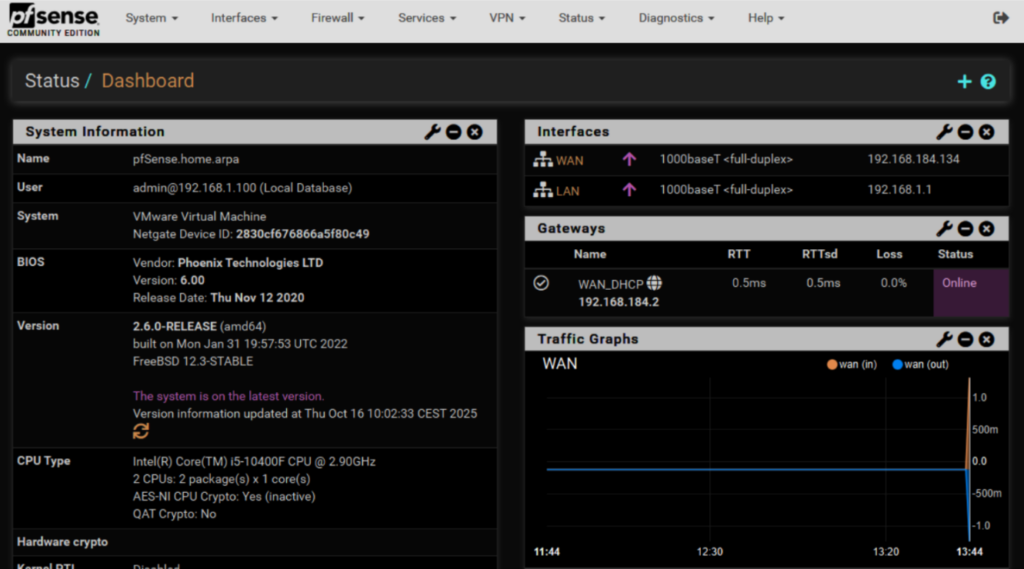The height and width of the screenshot is (569, 1024).
Task: Click the logout icon in top navbar
Action: pyautogui.click(x=1000, y=18)
